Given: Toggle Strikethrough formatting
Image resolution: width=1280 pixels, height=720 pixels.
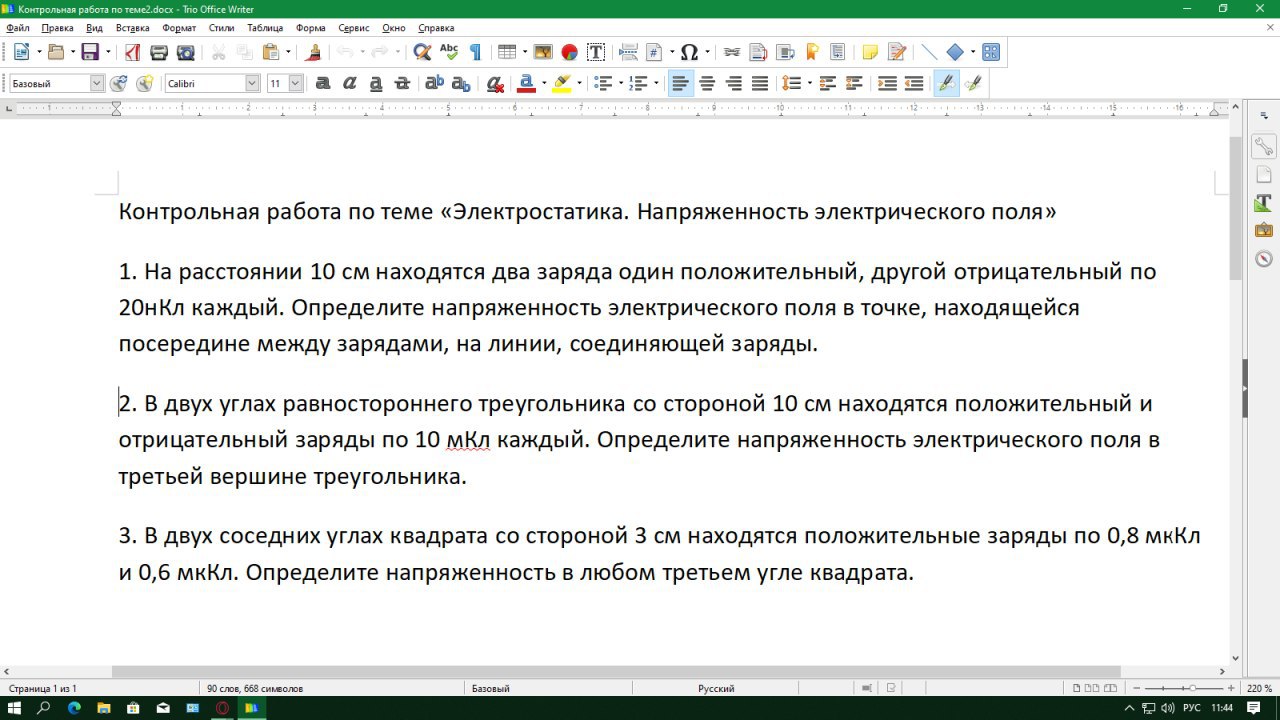Looking at the screenshot, I should click(403, 84).
